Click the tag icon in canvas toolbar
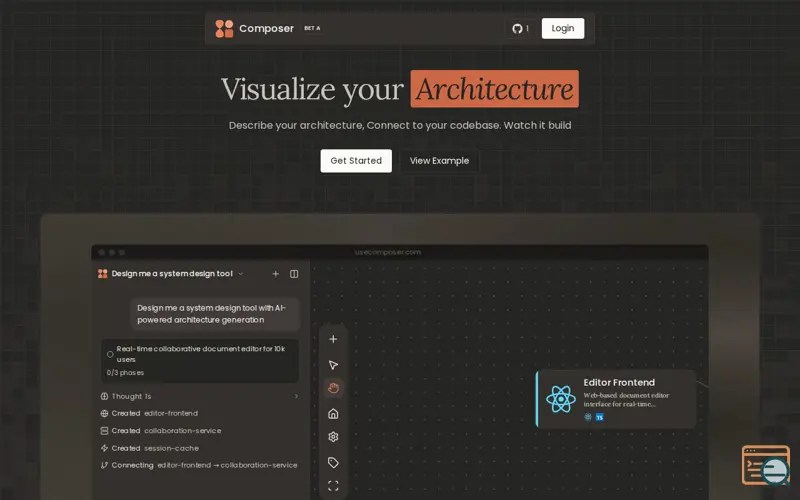 [x=333, y=463]
